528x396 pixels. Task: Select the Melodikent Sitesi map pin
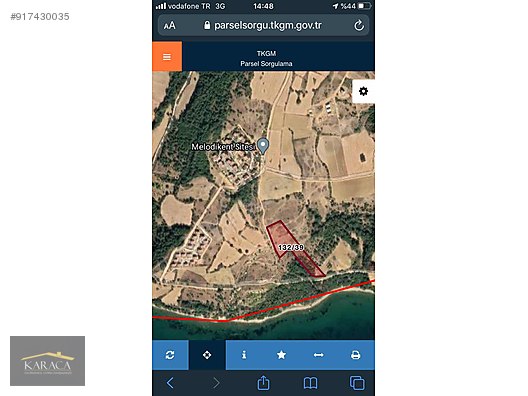point(263,146)
